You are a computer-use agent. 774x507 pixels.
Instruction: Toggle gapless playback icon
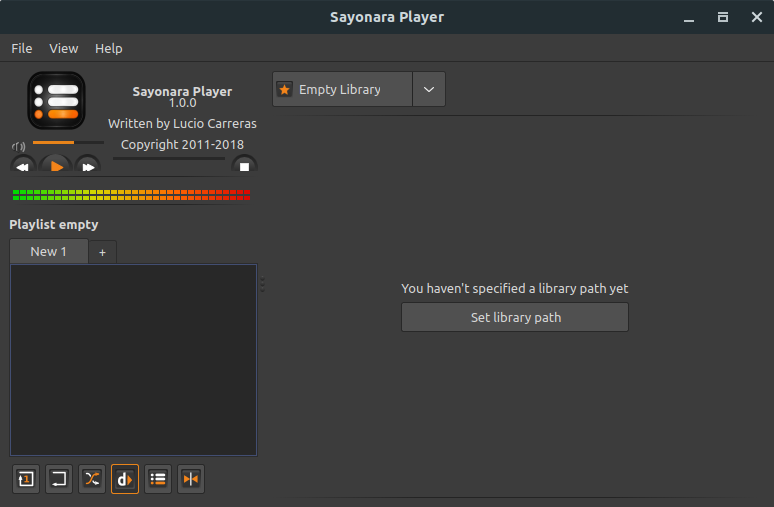coord(191,479)
